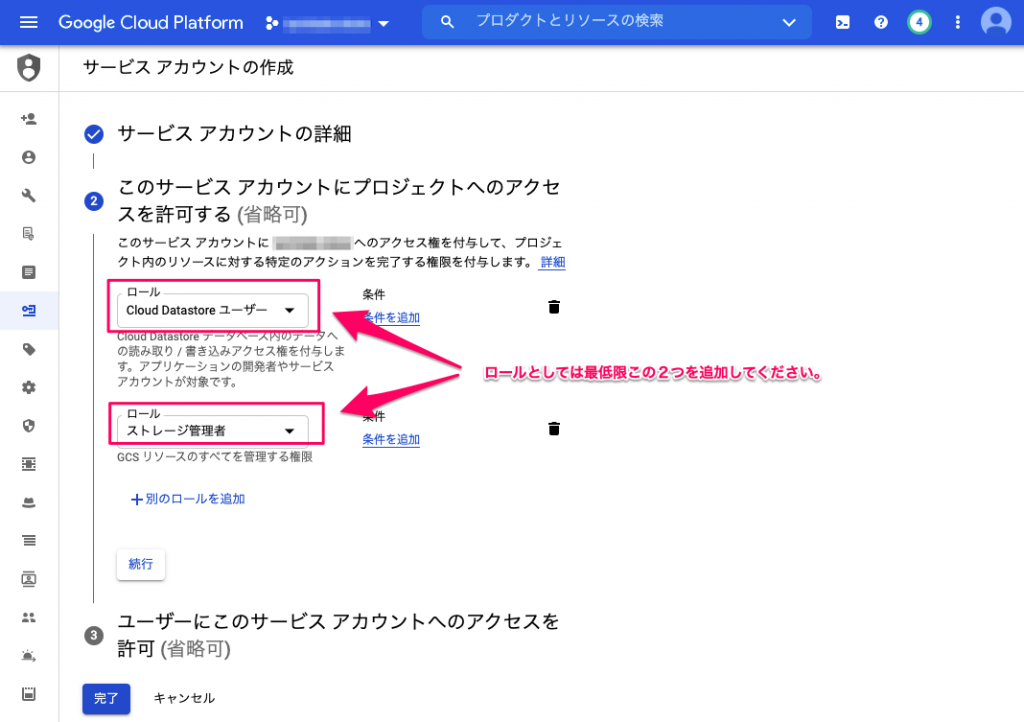The width and height of the screenshot is (1024, 722).
Task: Click 別のロールを追加 to add another role
Action: [x=188, y=499]
